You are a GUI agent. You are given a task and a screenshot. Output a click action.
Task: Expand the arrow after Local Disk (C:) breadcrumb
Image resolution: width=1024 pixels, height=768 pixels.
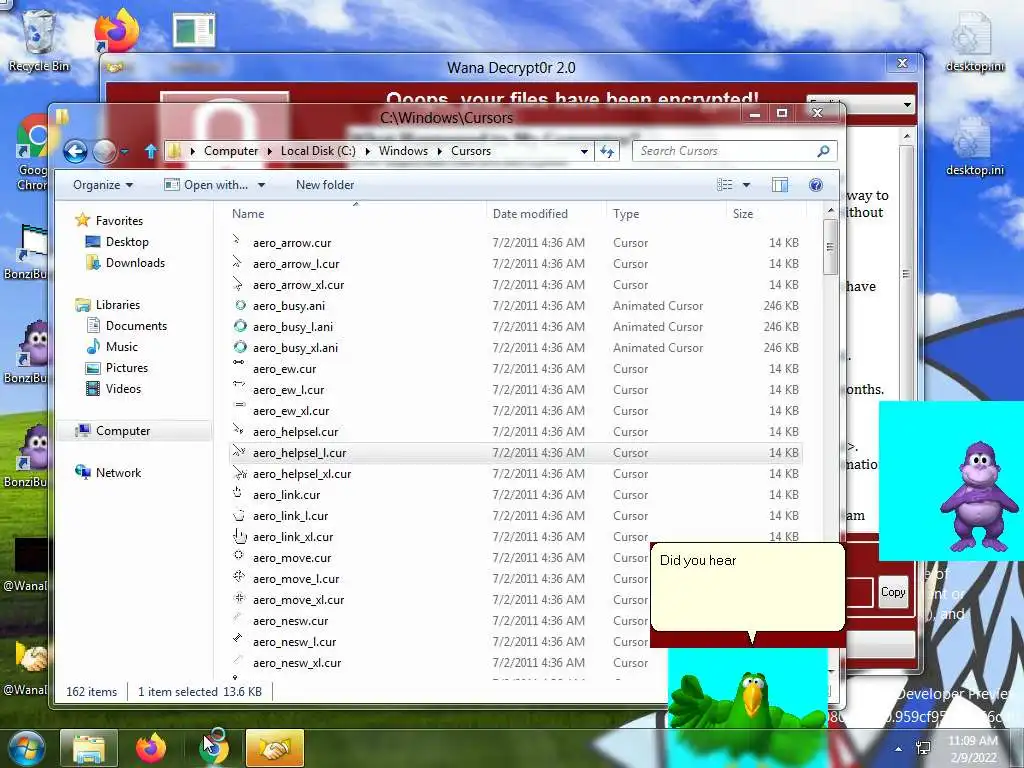(367, 152)
